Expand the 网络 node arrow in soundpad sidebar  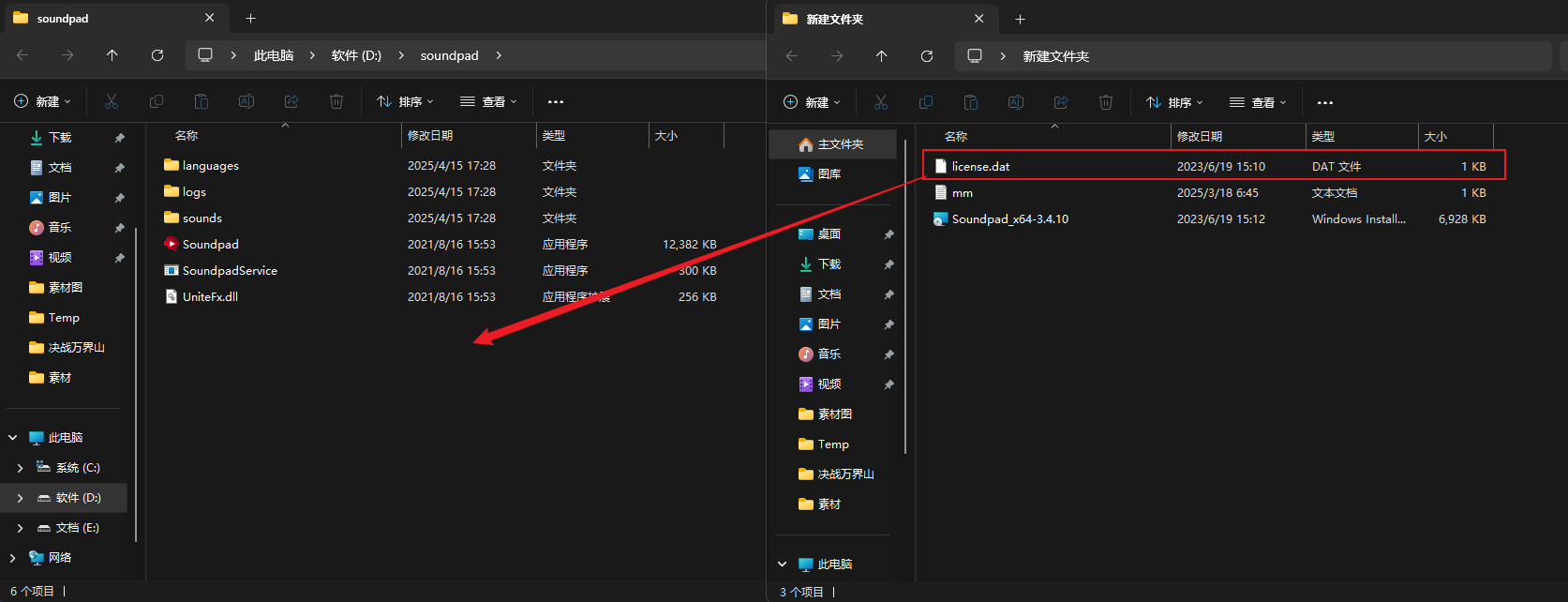point(13,557)
